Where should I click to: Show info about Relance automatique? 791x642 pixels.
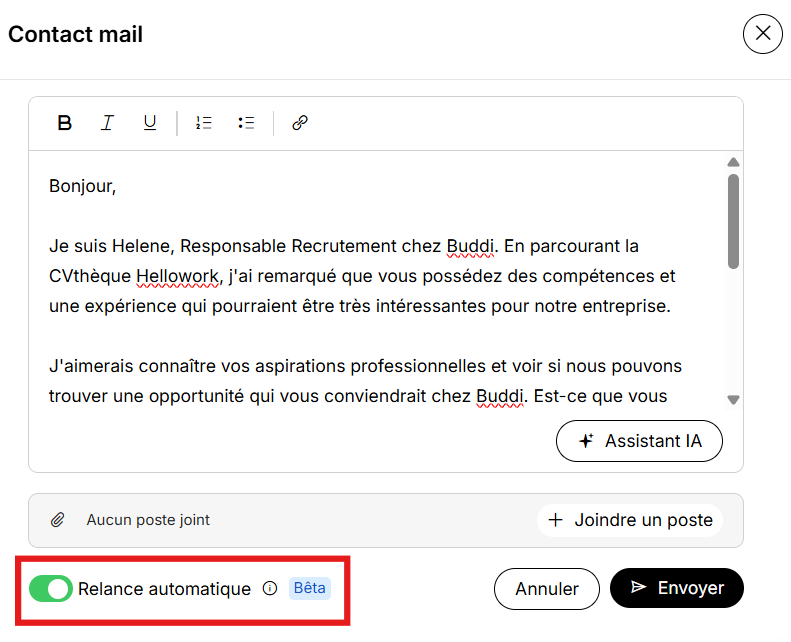270,588
